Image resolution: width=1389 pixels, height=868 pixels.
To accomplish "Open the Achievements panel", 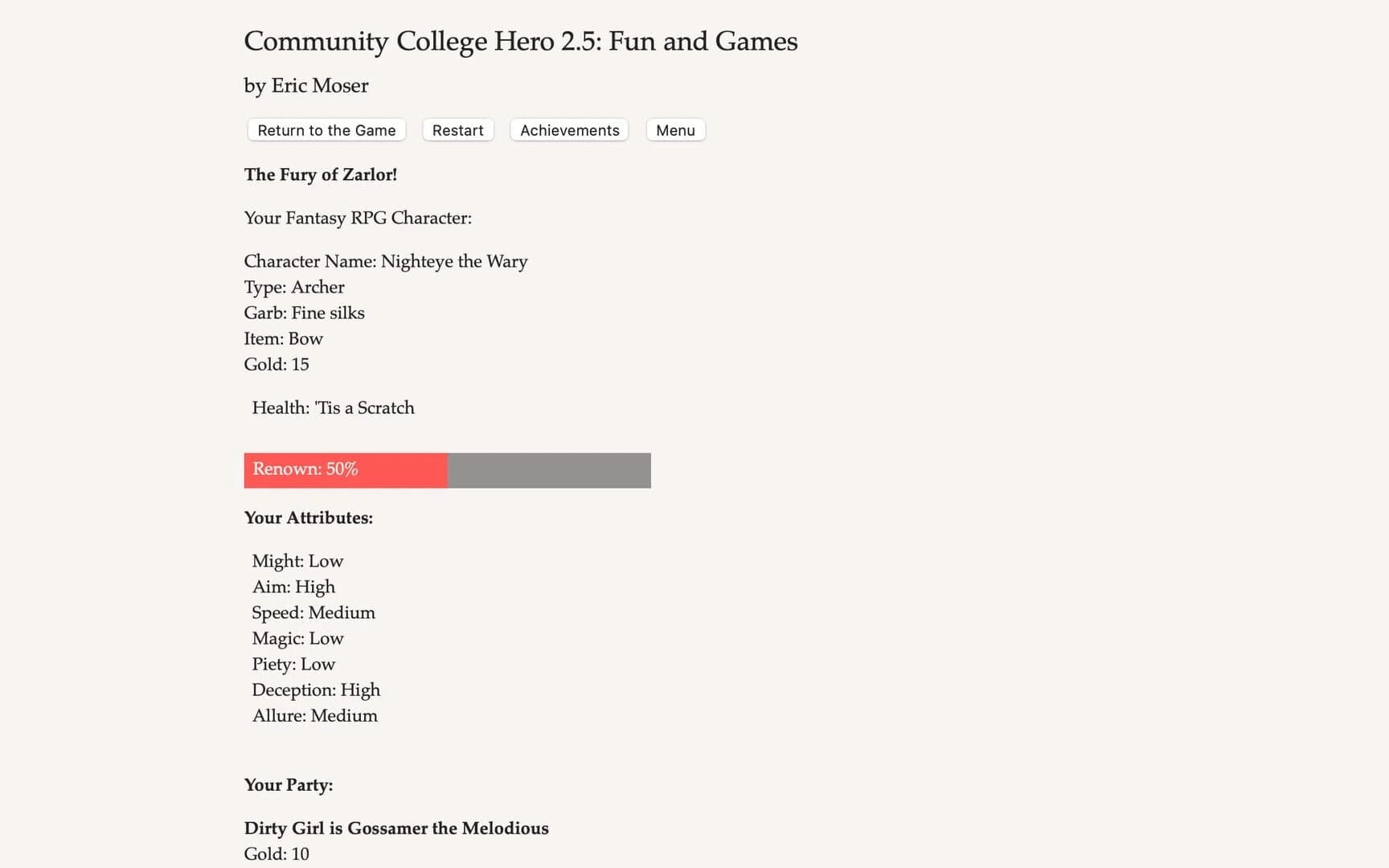I will click(x=568, y=129).
